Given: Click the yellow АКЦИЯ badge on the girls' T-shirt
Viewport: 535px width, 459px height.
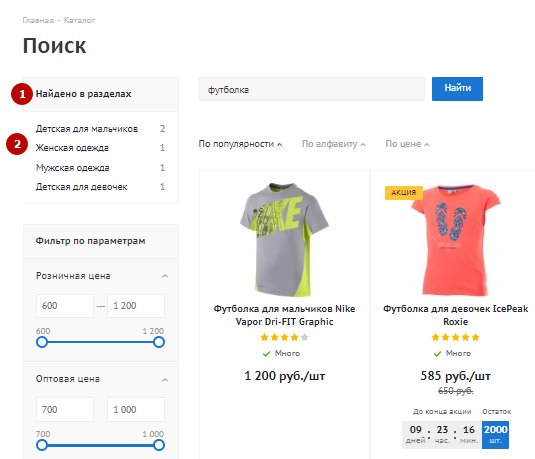Looking at the screenshot, I should click(404, 192).
